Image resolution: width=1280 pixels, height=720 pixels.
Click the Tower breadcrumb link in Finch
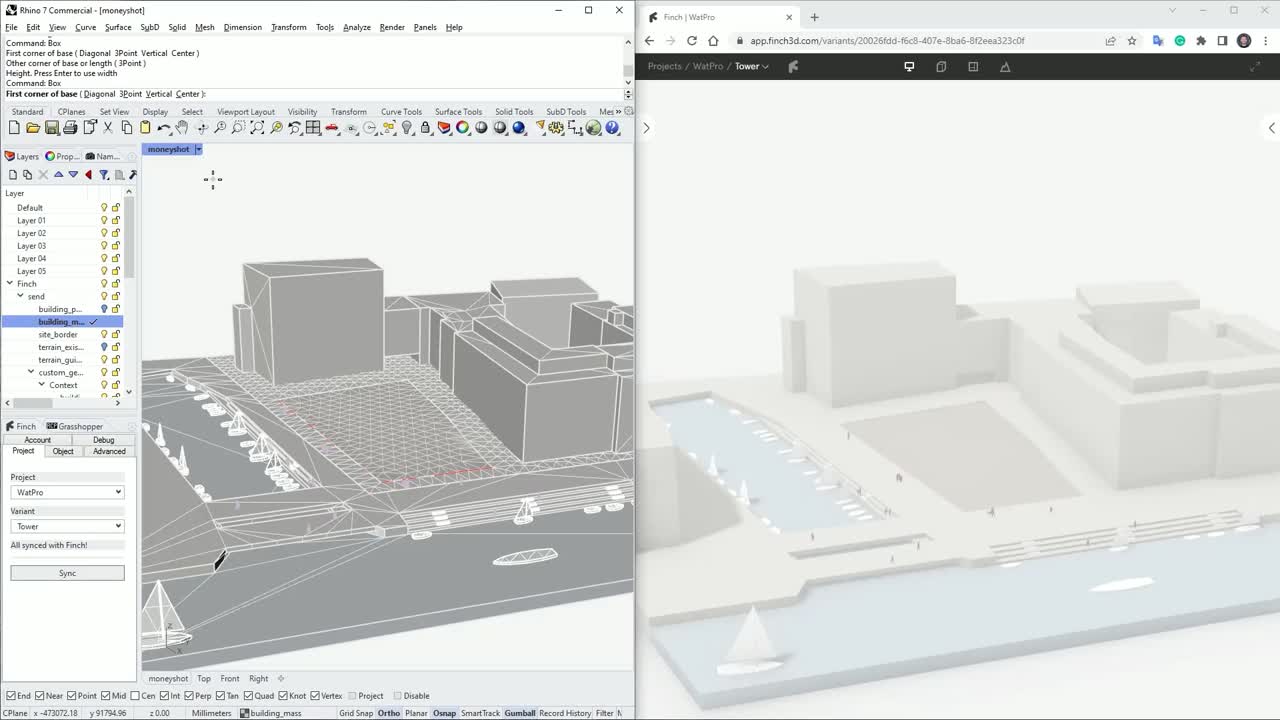click(749, 66)
